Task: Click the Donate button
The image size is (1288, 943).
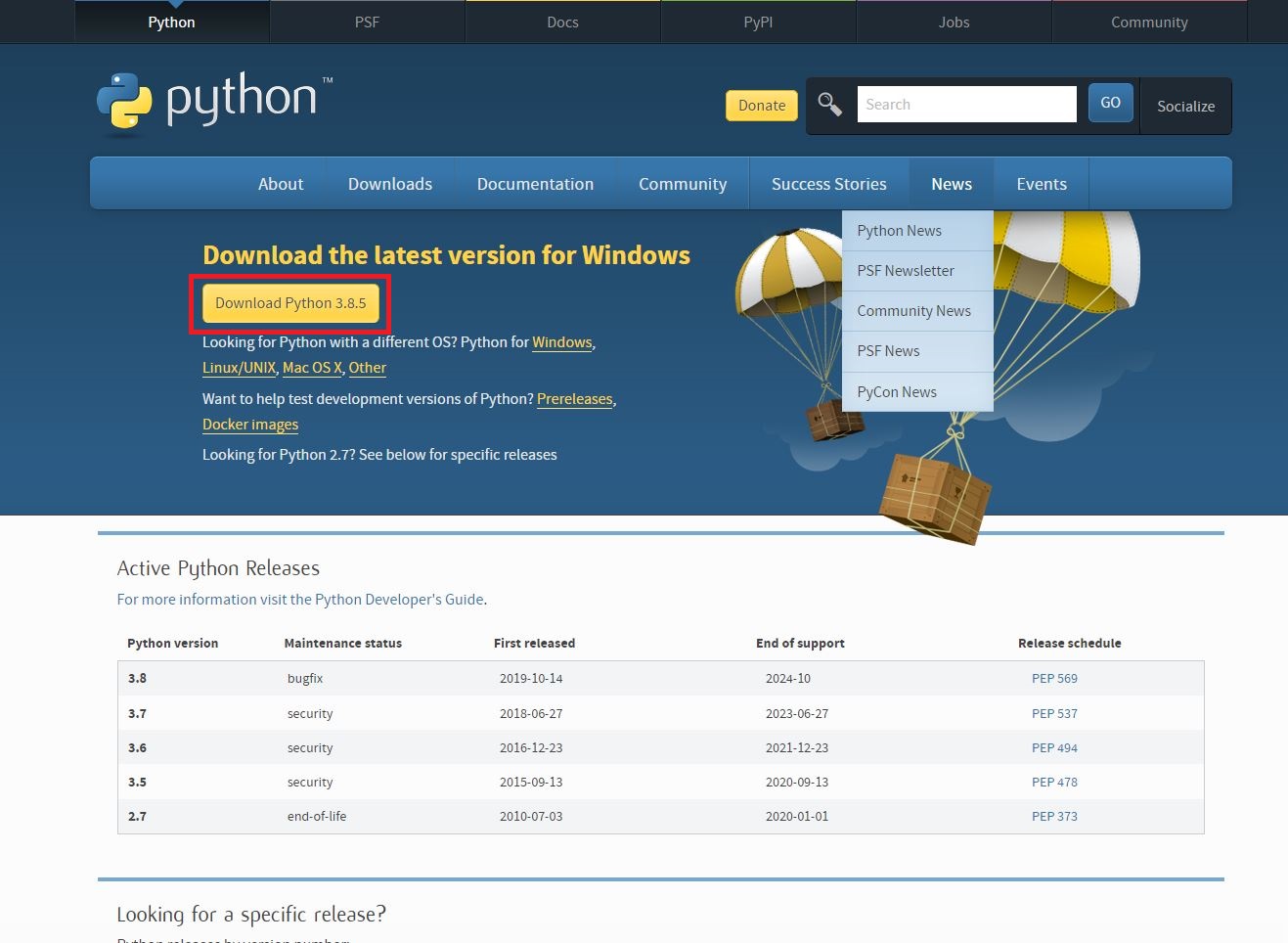Action: tap(762, 106)
